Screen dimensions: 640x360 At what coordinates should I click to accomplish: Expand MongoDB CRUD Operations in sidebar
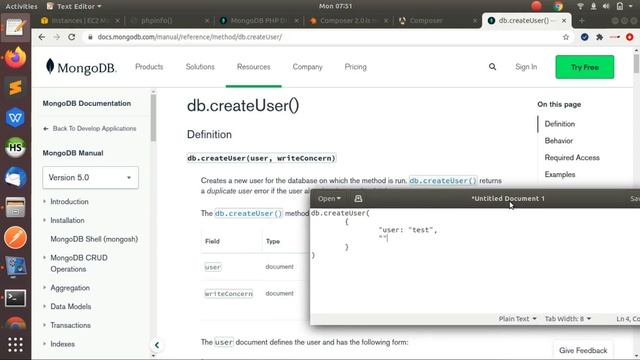coord(44,258)
